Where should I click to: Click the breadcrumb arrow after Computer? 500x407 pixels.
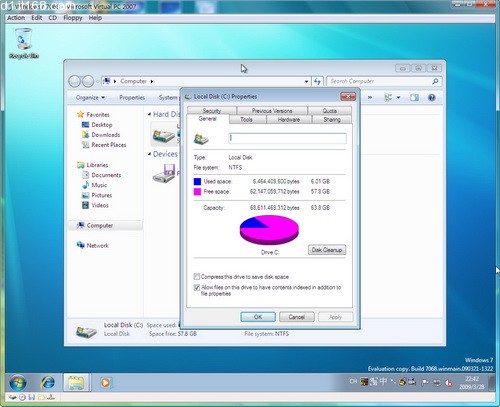click(x=152, y=81)
